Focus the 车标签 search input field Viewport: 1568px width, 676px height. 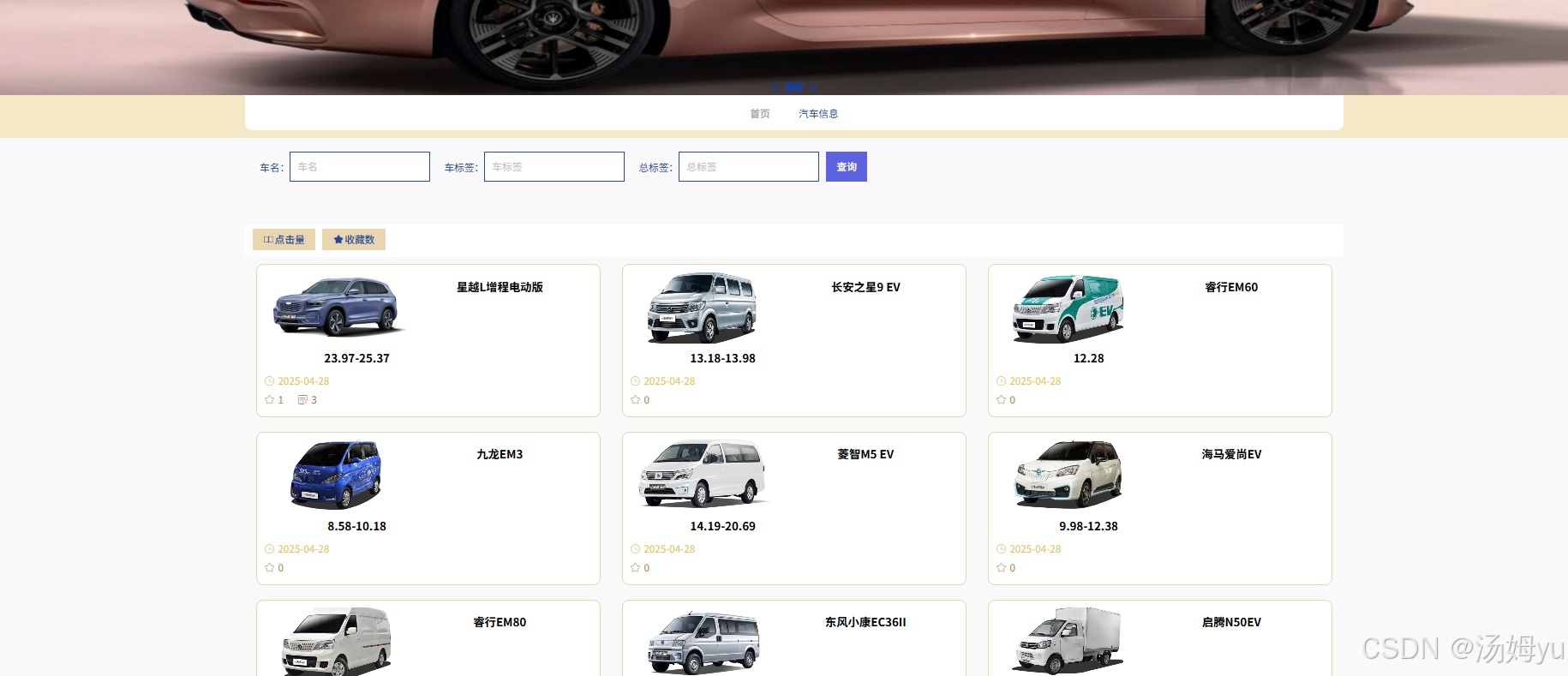554,166
